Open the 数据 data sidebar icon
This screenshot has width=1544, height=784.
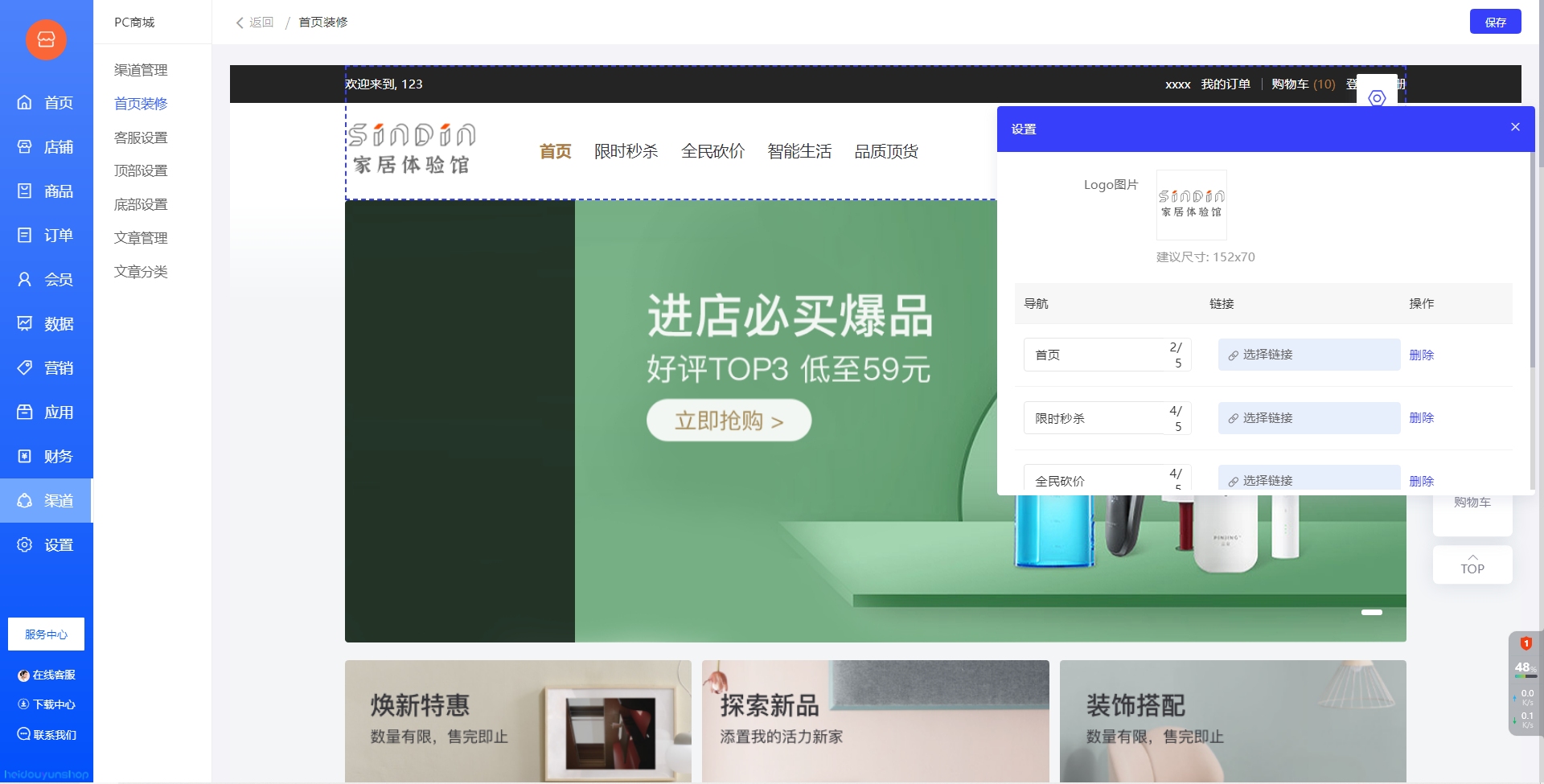click(x=25, y=324)
